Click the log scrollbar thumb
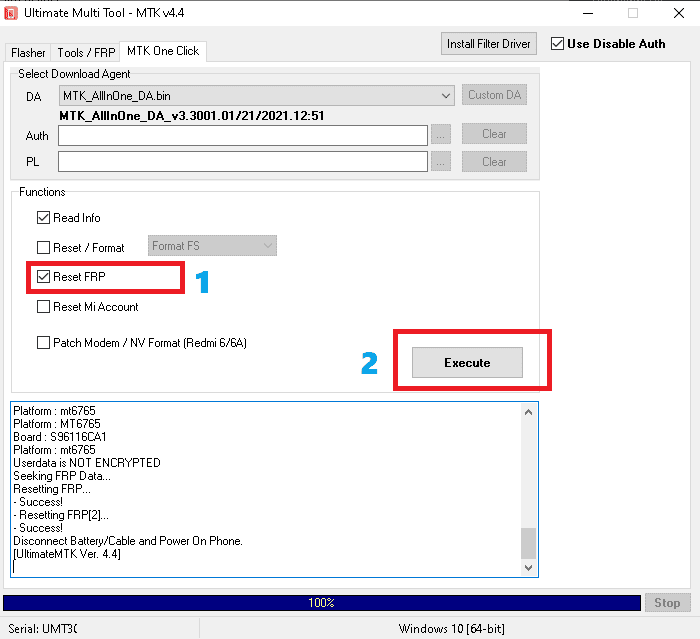The height and width of the screenshot is (639, 700). pos(529,543)
